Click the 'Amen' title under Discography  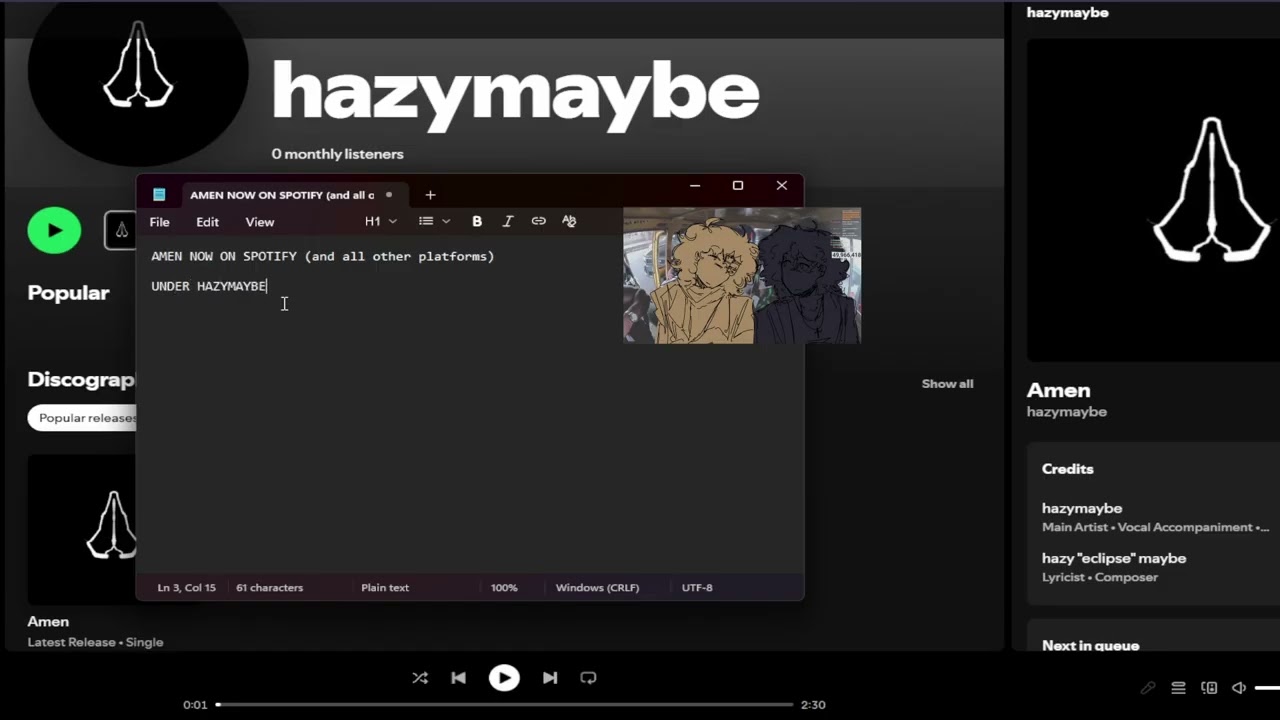48,622
